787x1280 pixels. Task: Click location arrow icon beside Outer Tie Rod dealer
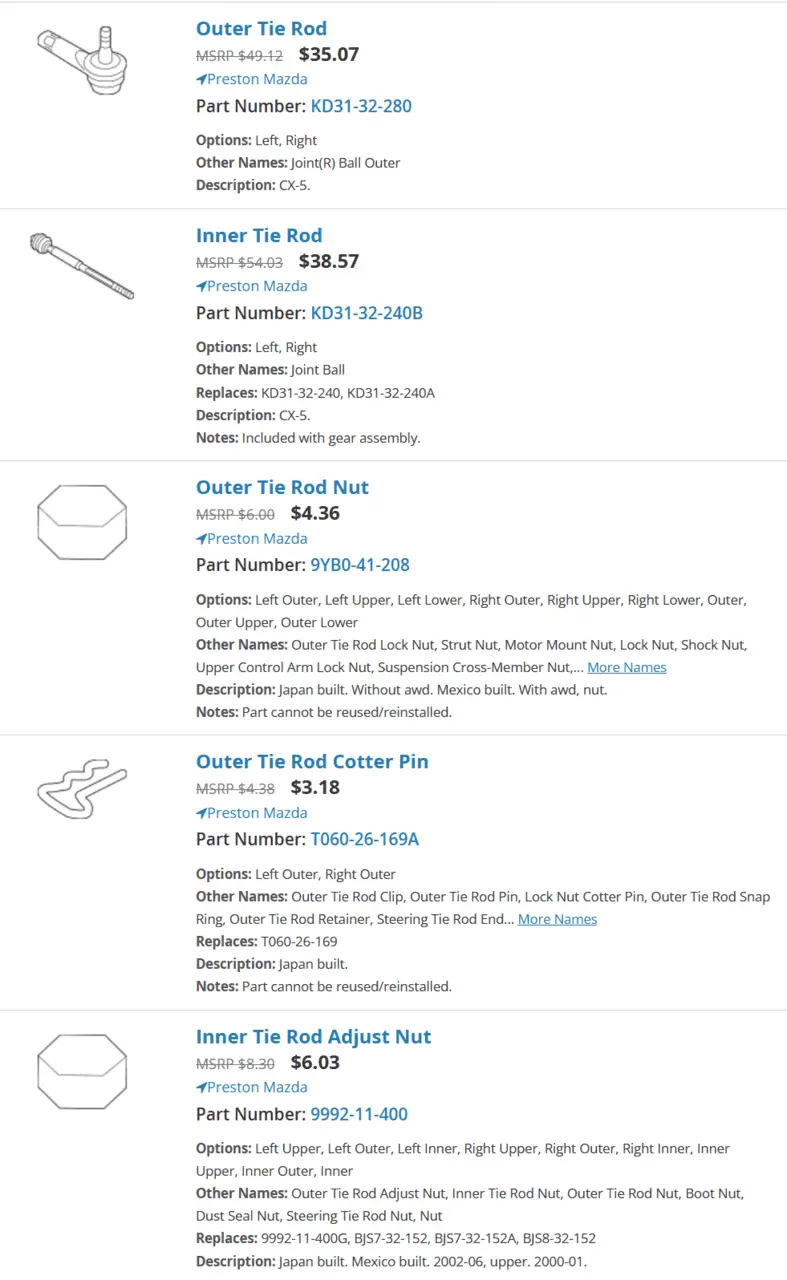(x=201, y=79)
